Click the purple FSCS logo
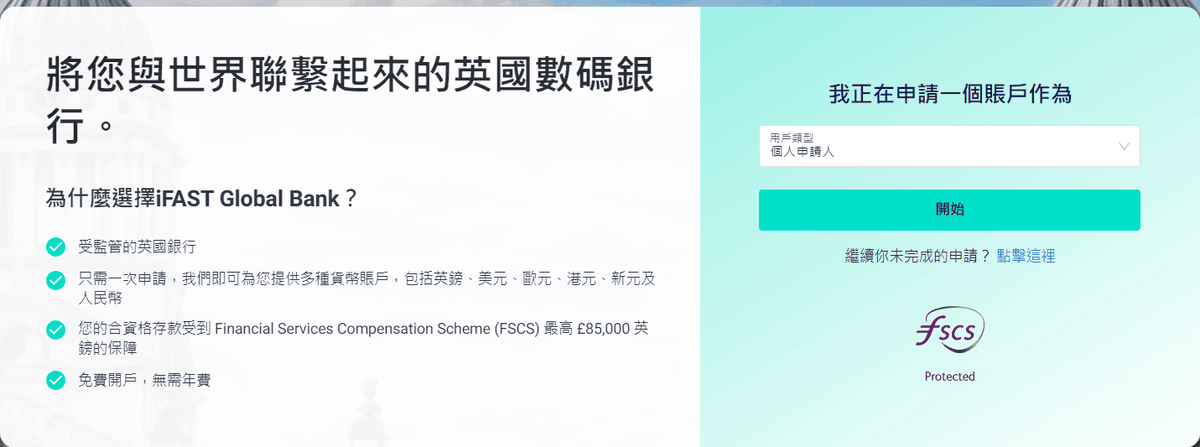 pos(949,332)
